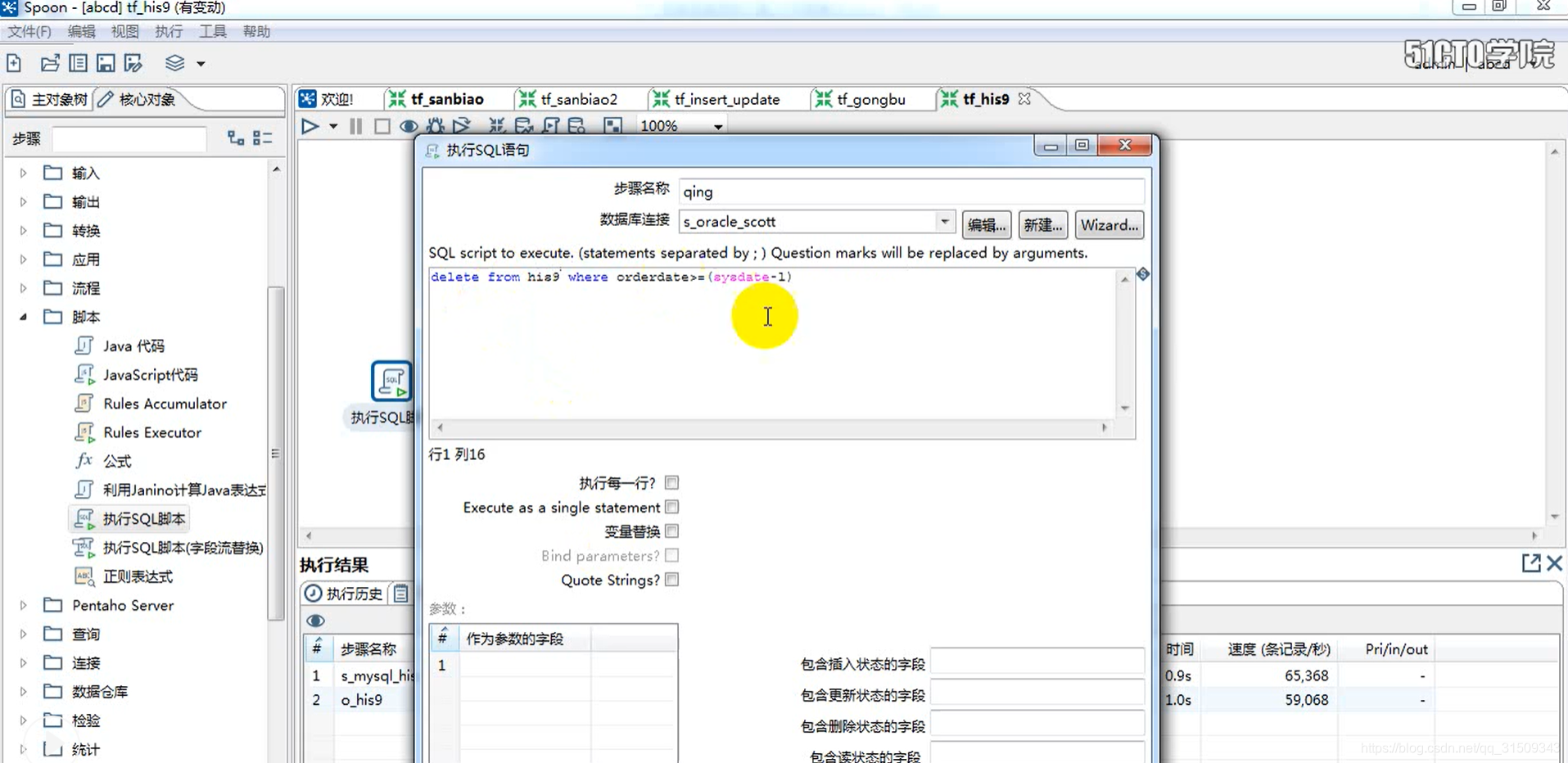Select the 执行SQL step icon on canvas

(x=391, y=381)
